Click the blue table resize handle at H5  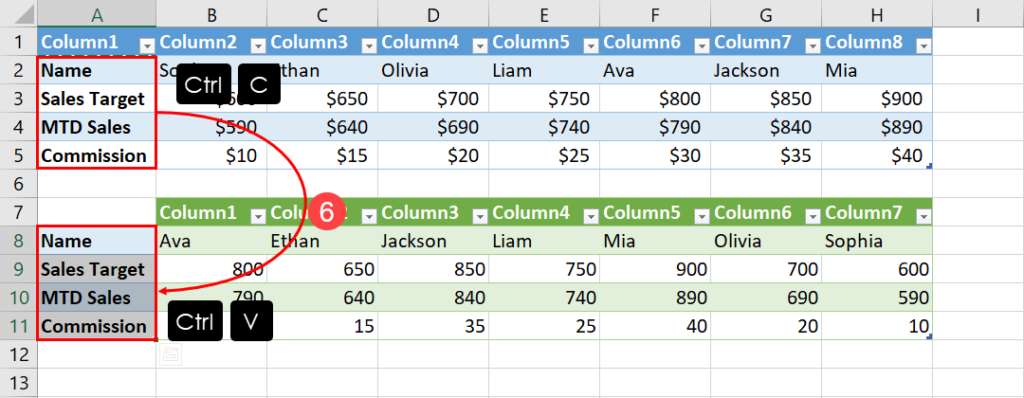(x=929, y=166)
